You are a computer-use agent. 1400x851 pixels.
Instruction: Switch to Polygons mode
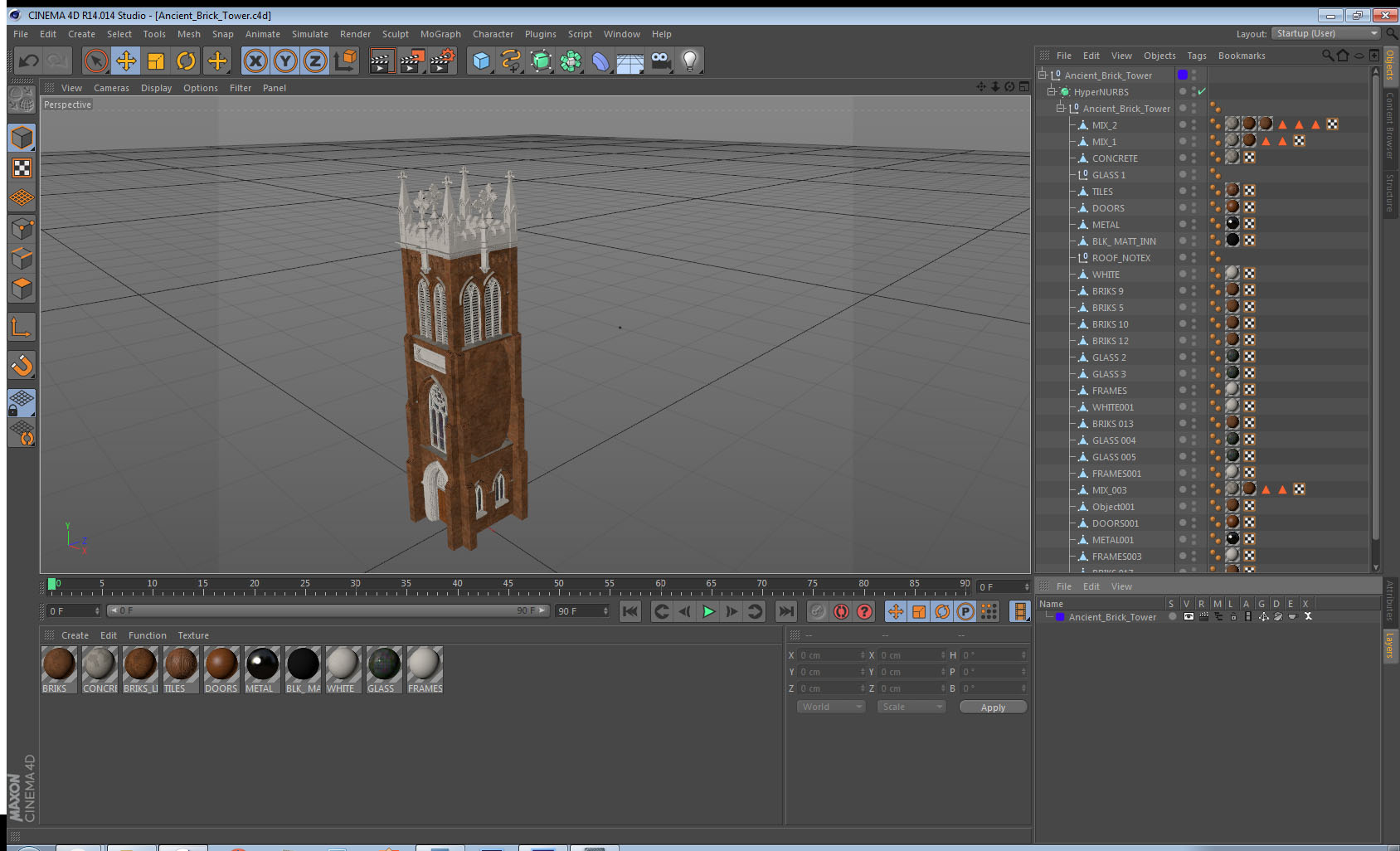pos(22,288)
